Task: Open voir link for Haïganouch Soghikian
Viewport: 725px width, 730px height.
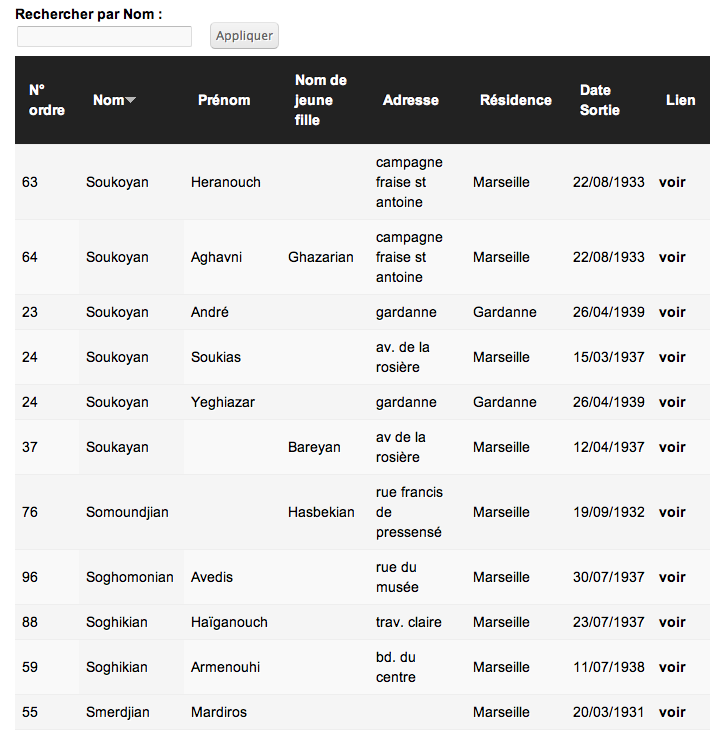Action: 672,622
